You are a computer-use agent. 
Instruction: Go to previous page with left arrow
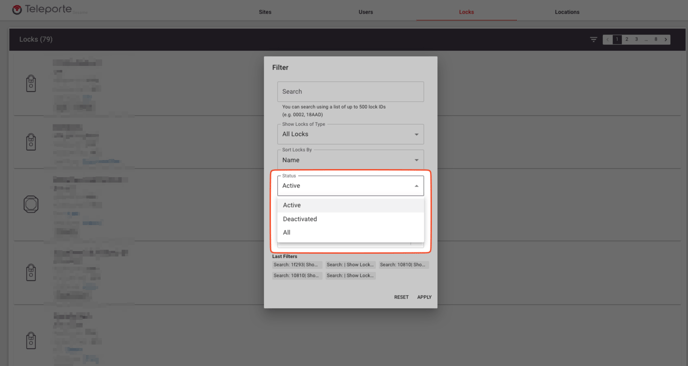(x=608, y=39)
